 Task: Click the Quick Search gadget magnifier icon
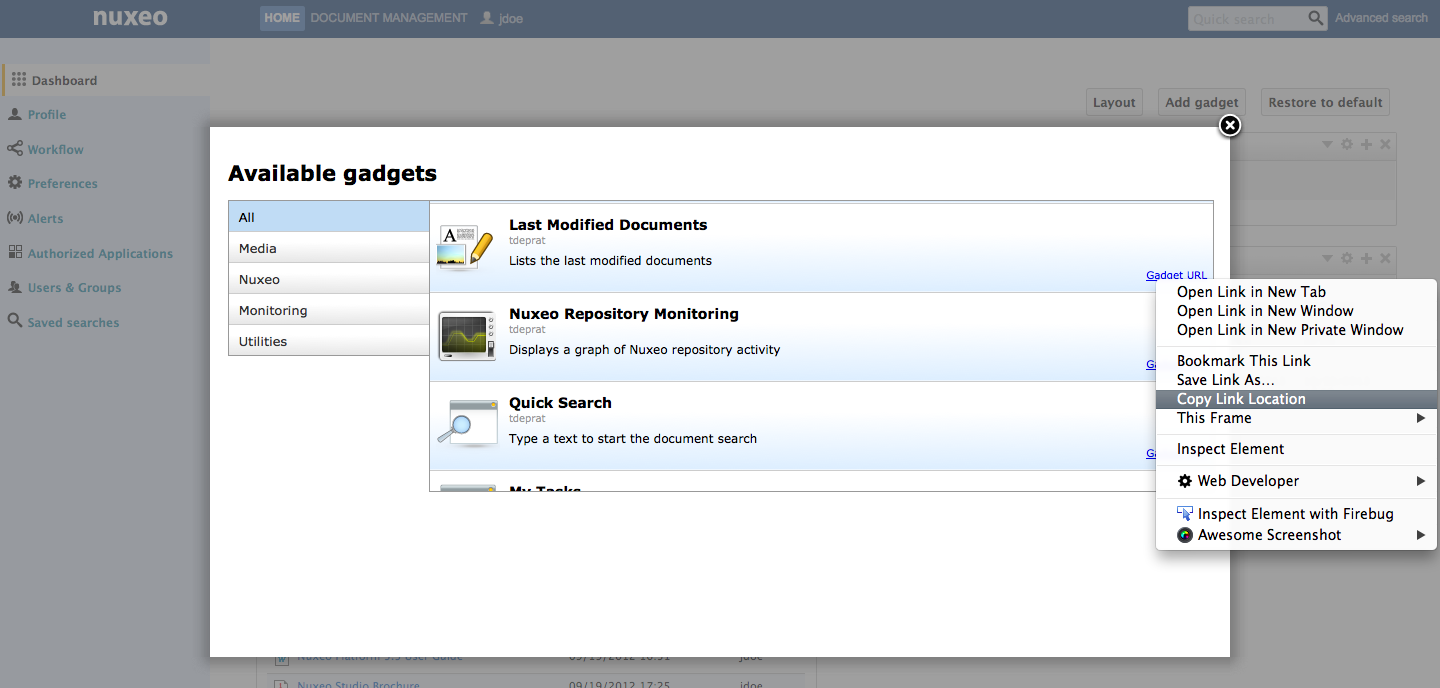pyautogui.click(x=466, y=424)
